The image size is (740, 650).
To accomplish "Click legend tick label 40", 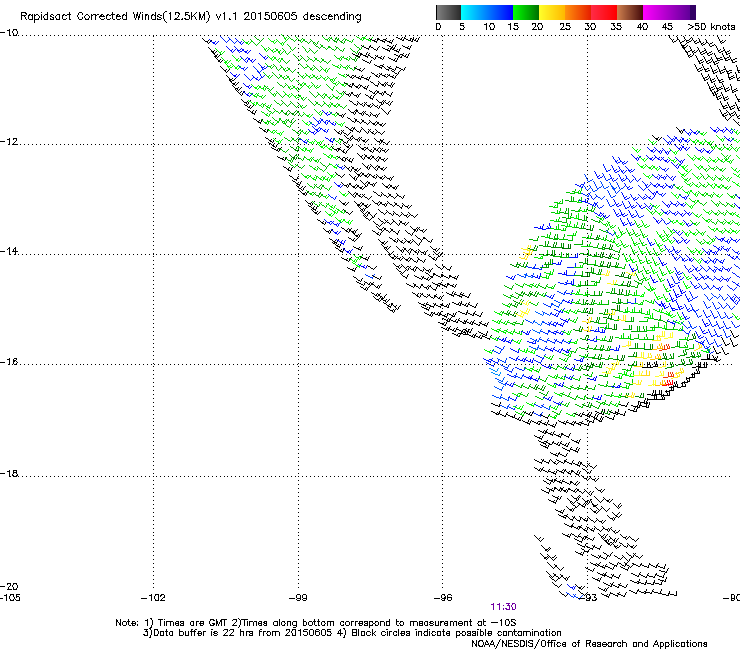I will [x=643, y=27].
